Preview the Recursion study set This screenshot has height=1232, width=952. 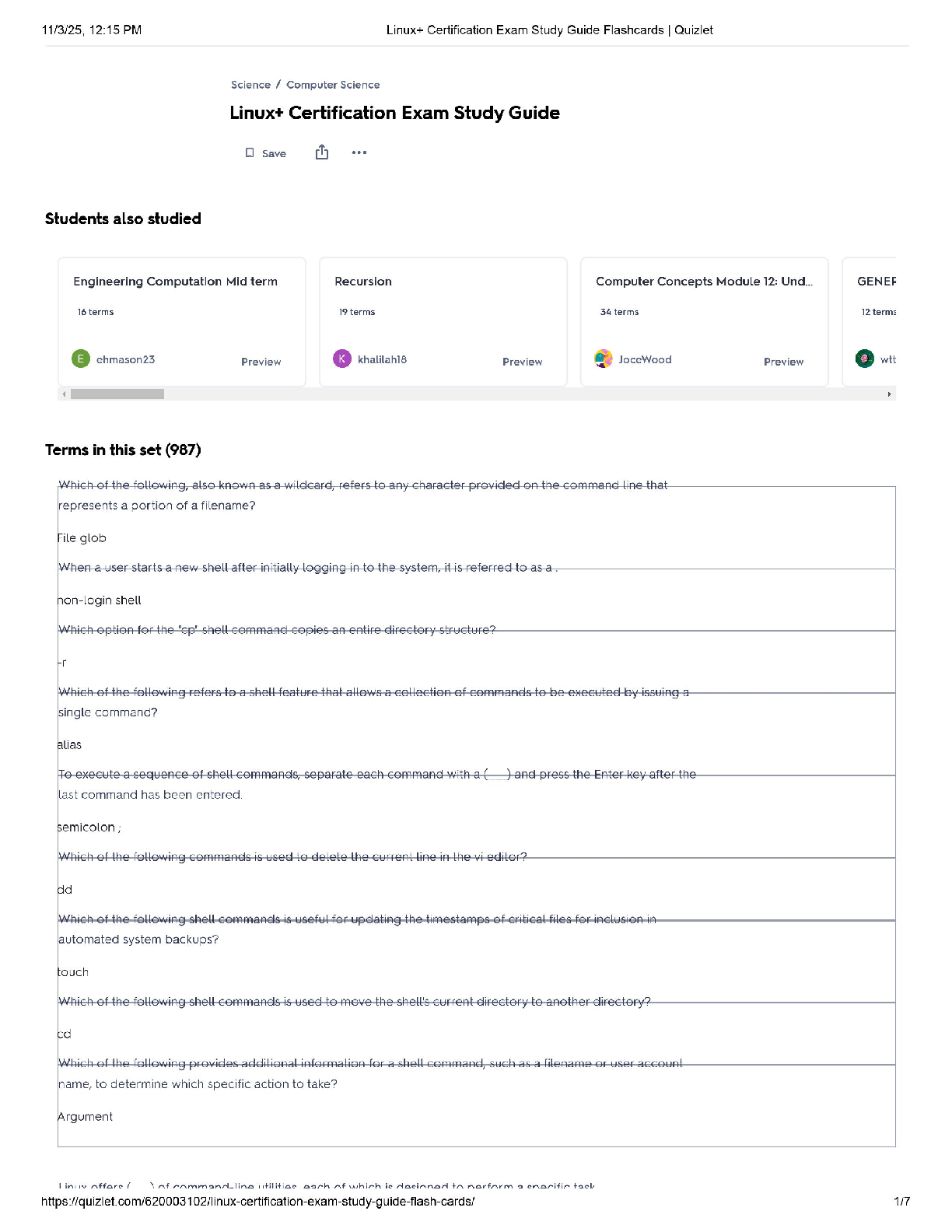tap(522, 362)
